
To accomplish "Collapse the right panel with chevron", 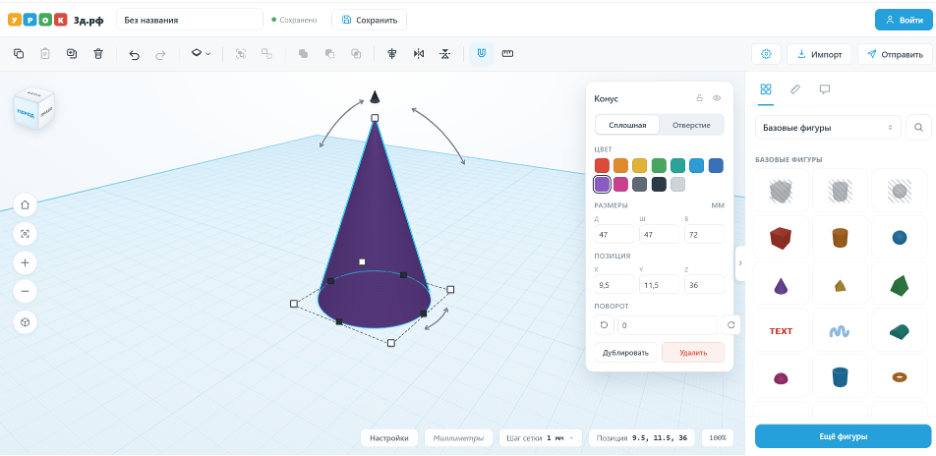I will tap(740, 263).
